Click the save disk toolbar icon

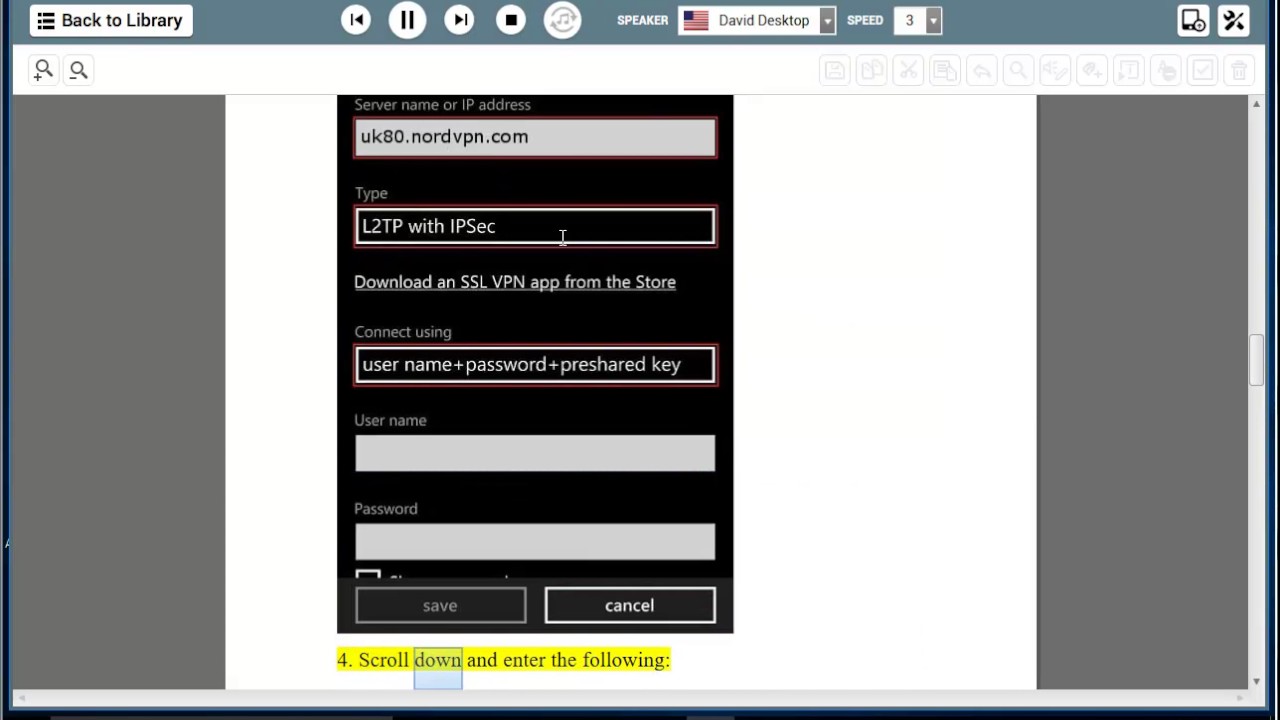pyautogui.click(x=834, y=70)
